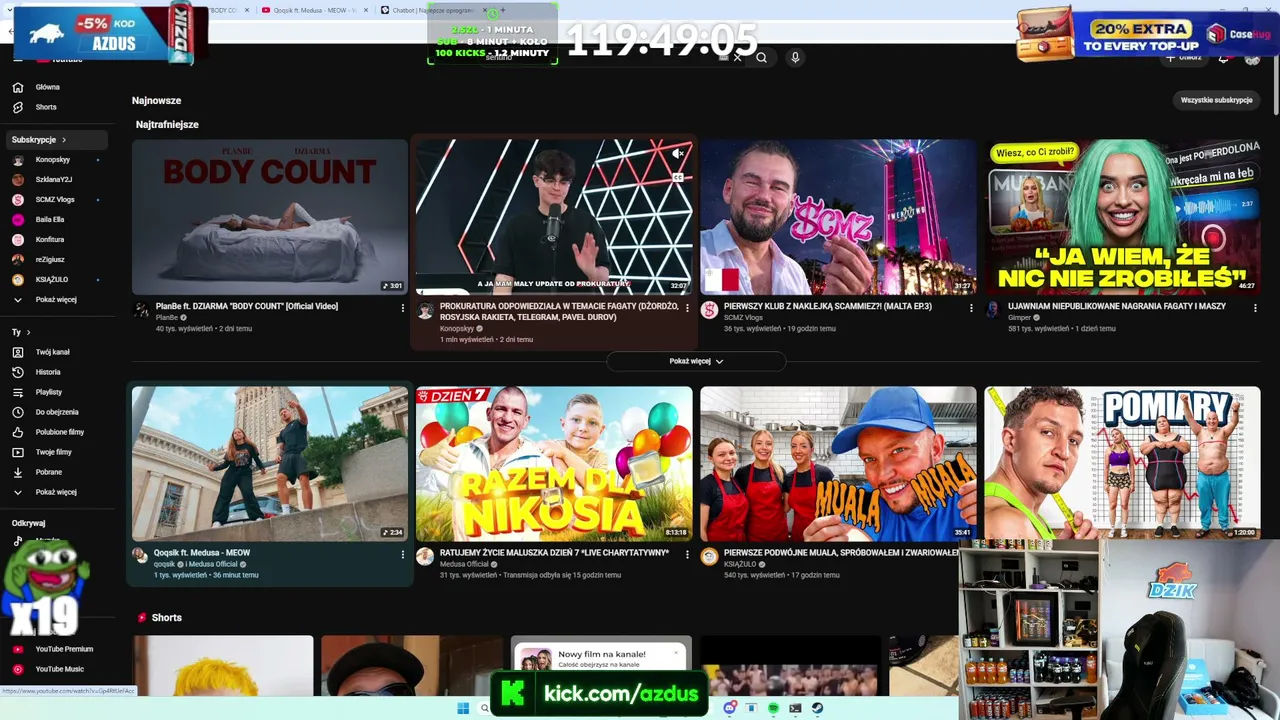Open the MUALA video thumbnail
1280x720 pixels.
pyautogui.click(x=838, y=464)
